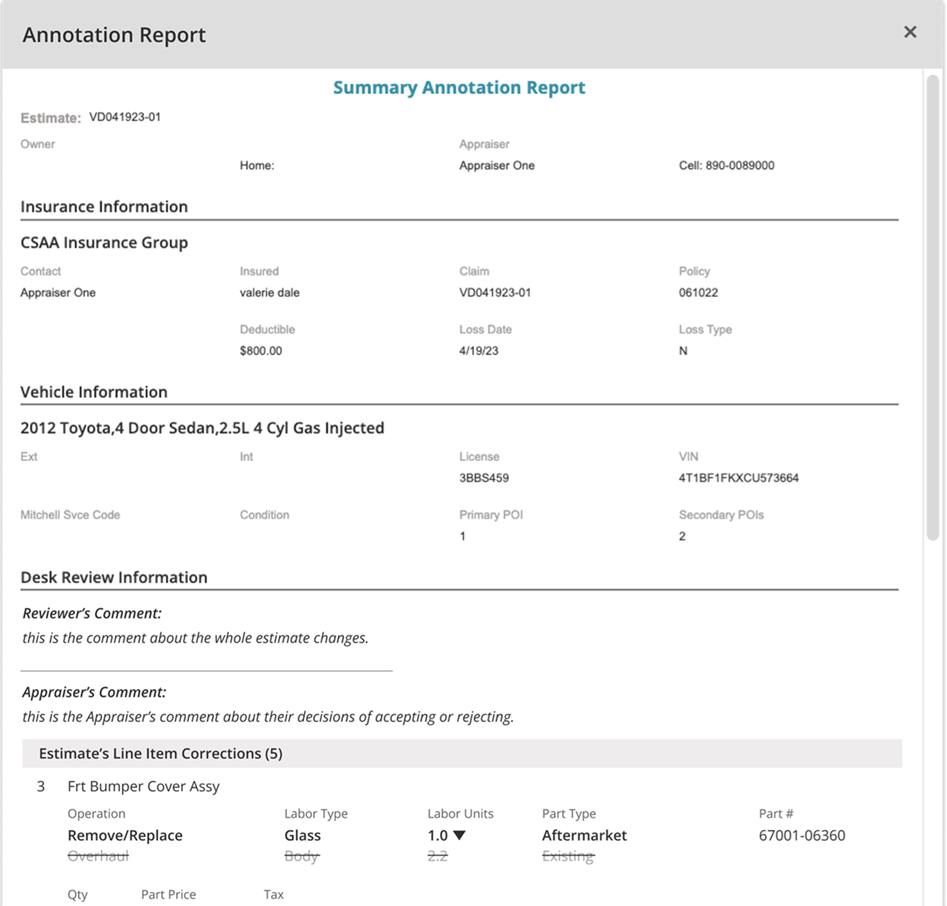Click the claim value VD041923-01
The image size is (947, 906).
(495, 293)
